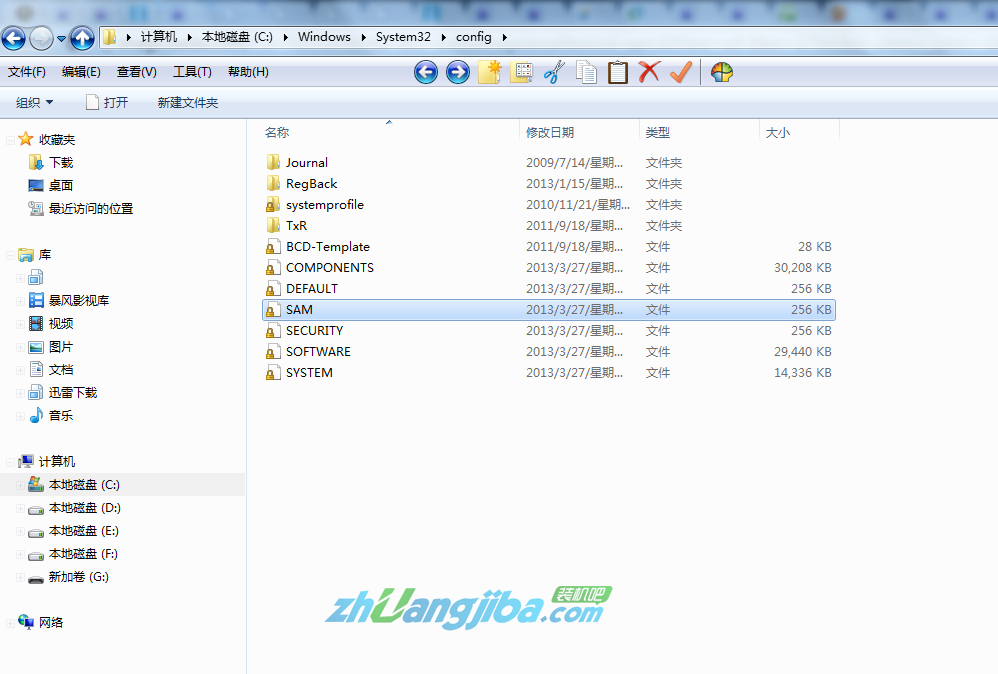This screenshot has height=674, width=998.
Task: Click the clipboard Paste icon
Action: click(618, 72)
